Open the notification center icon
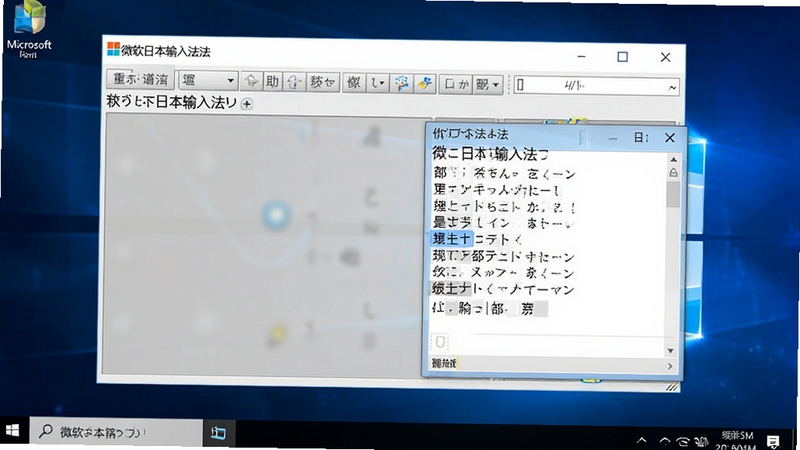Screen dimensions: 800x450 [773, 441]
